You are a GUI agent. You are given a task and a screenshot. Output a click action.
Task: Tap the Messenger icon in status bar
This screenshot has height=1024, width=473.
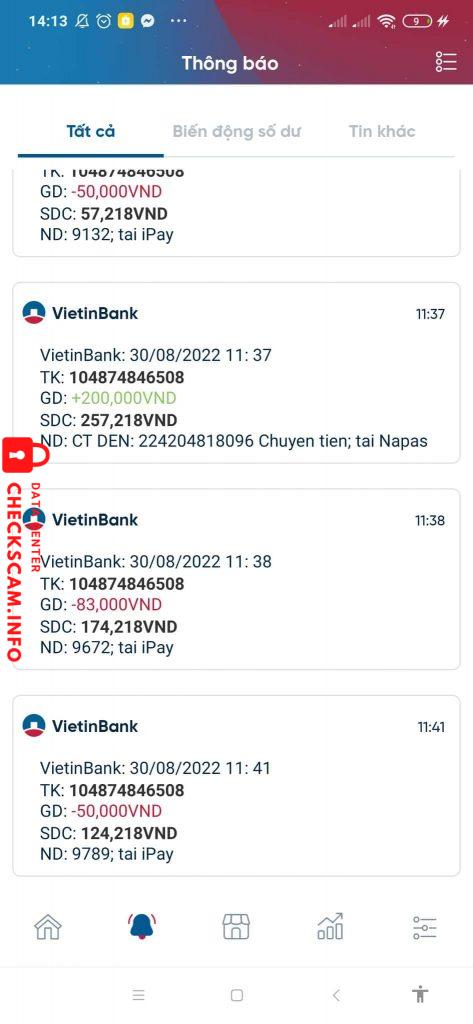pyautogui.click(x=148, y=21)
